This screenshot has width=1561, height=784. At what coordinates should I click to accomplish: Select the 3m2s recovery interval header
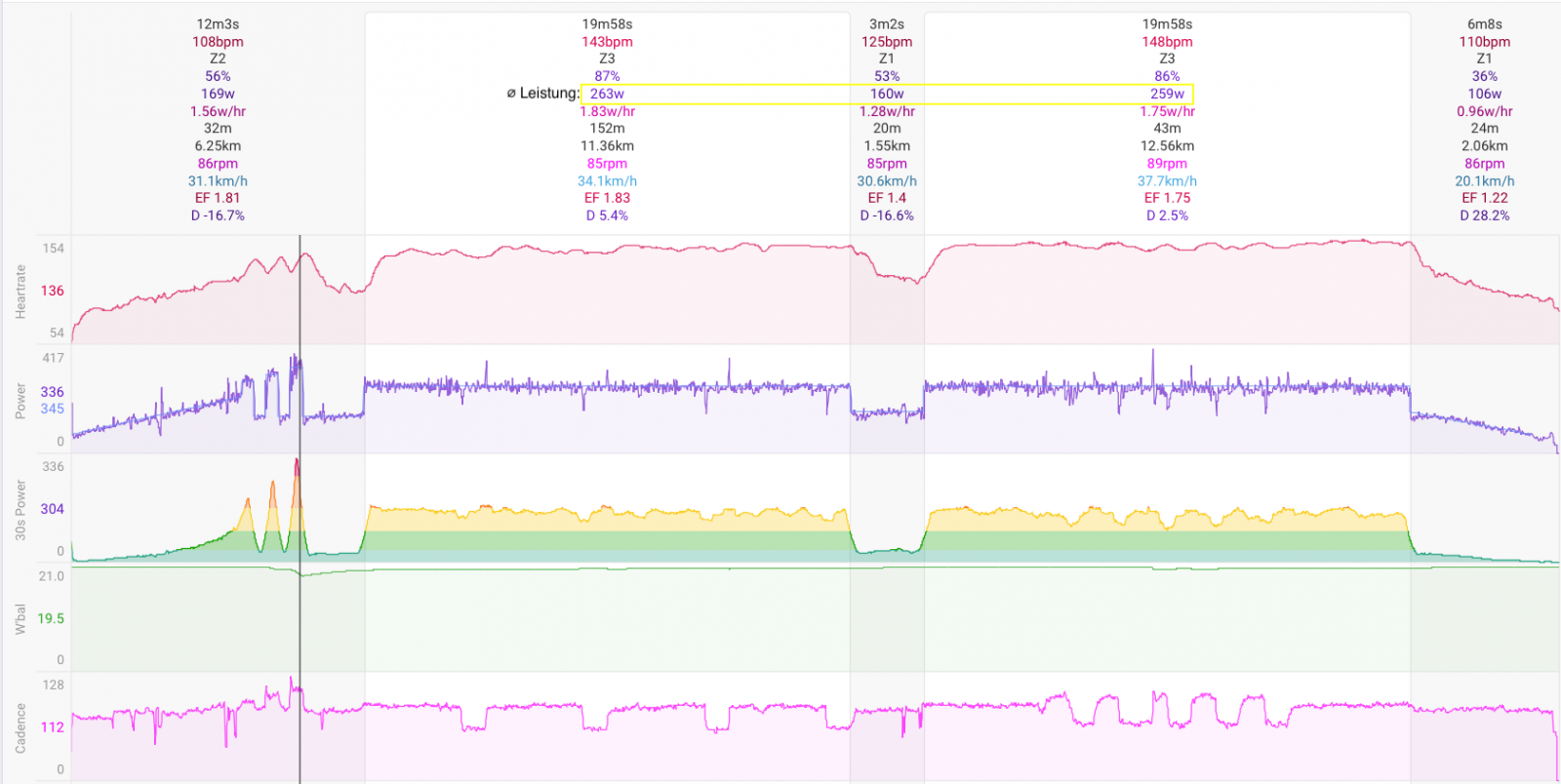point(886,24)
